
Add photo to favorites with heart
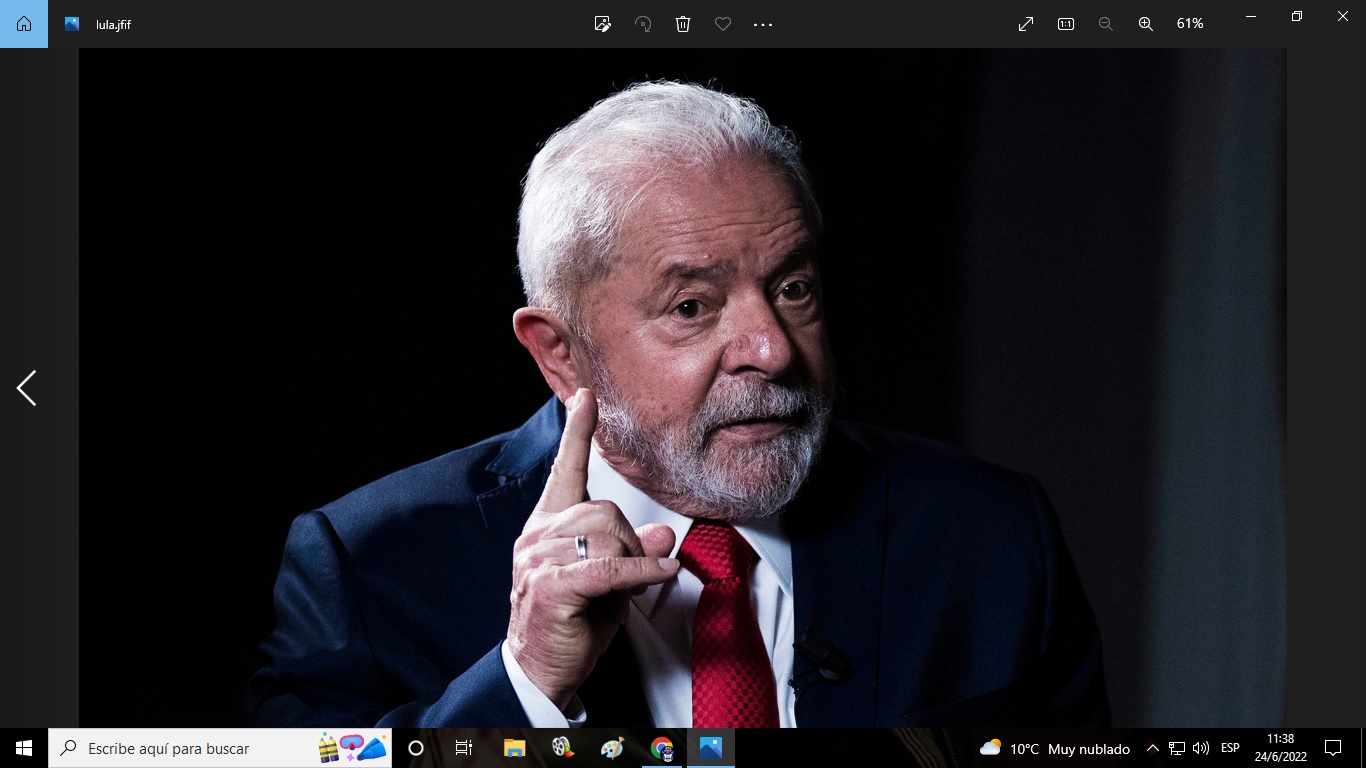[x=723, y=24]
